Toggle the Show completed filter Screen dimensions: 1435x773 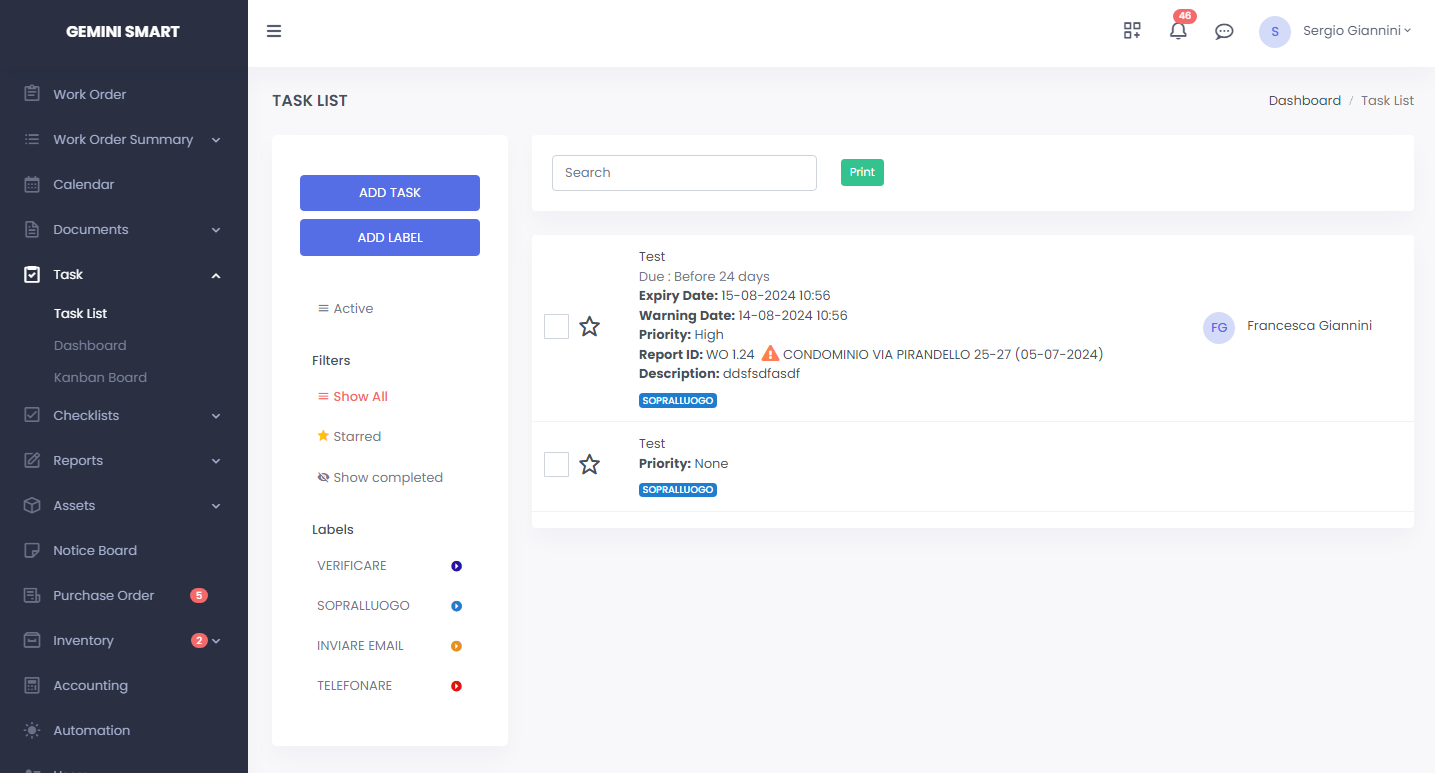tap(380, 477)
